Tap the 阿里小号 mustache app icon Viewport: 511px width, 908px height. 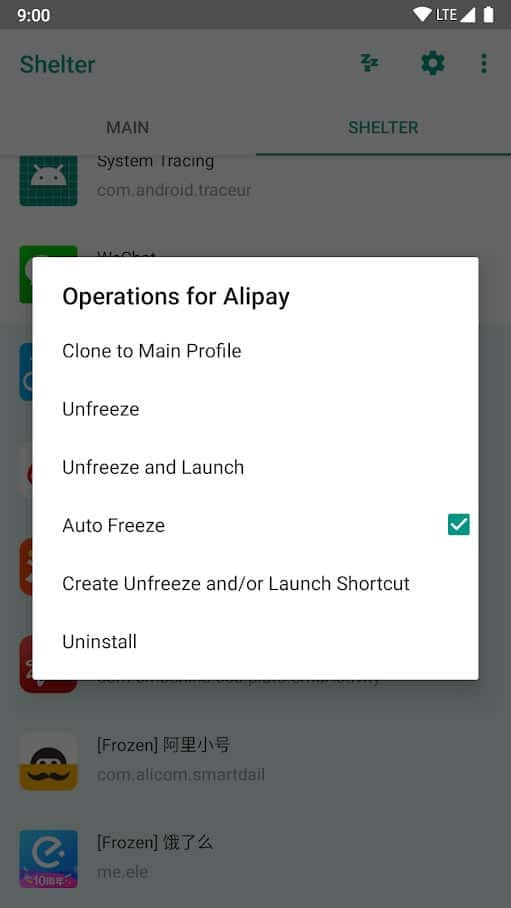pos(49,761)
